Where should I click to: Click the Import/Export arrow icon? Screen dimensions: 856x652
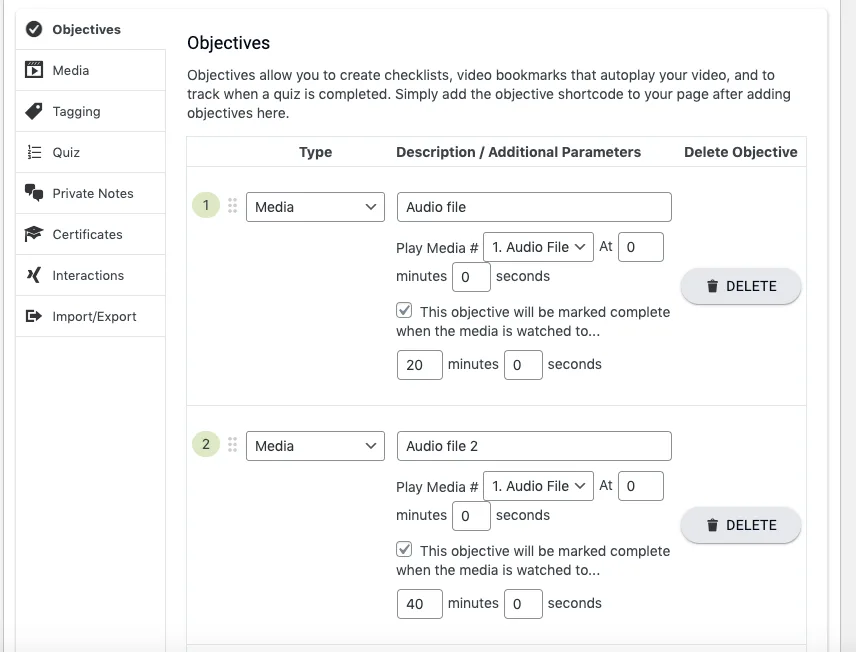34,317
